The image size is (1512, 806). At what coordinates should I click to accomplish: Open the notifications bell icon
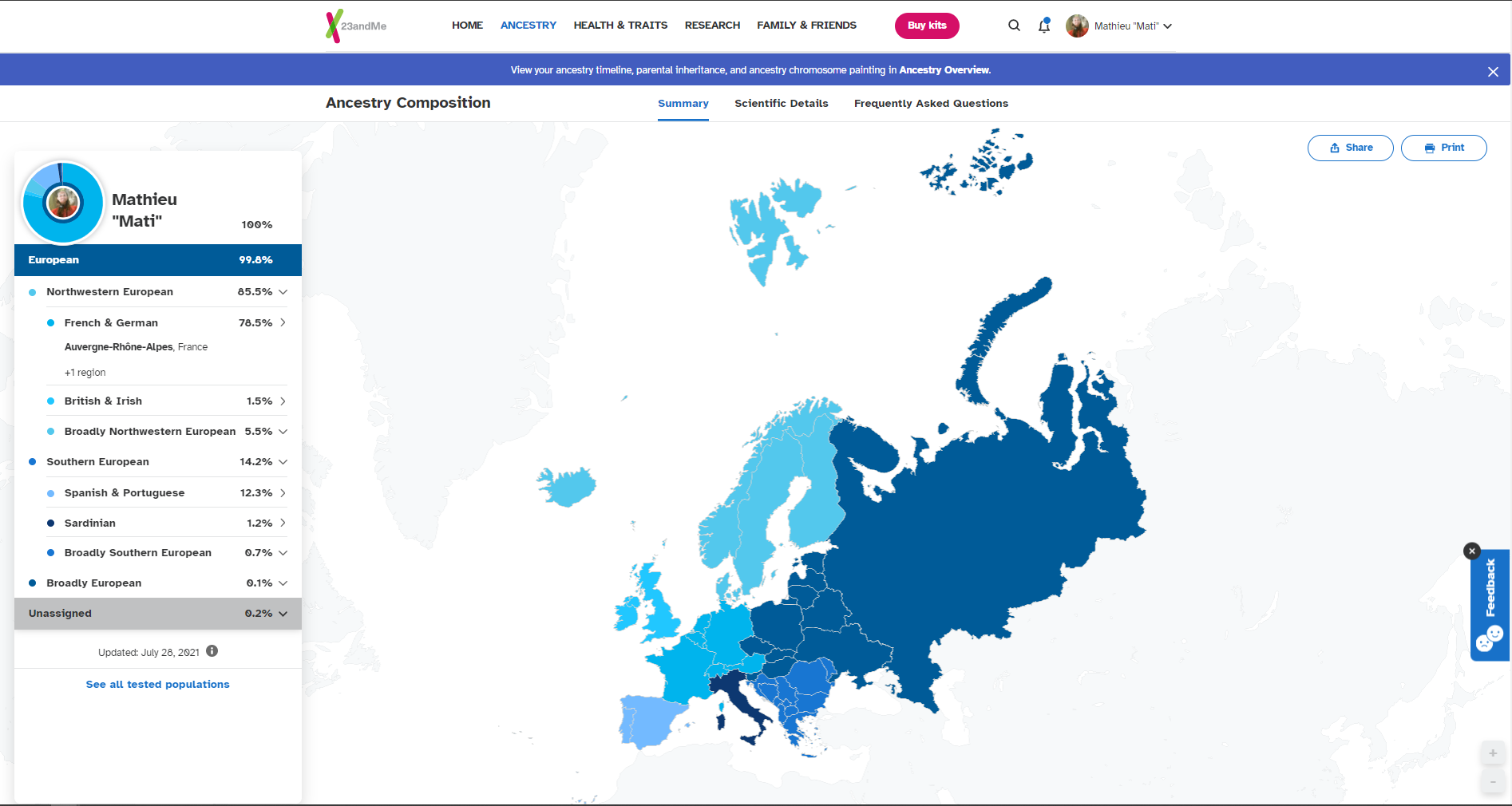[1044, 26]
